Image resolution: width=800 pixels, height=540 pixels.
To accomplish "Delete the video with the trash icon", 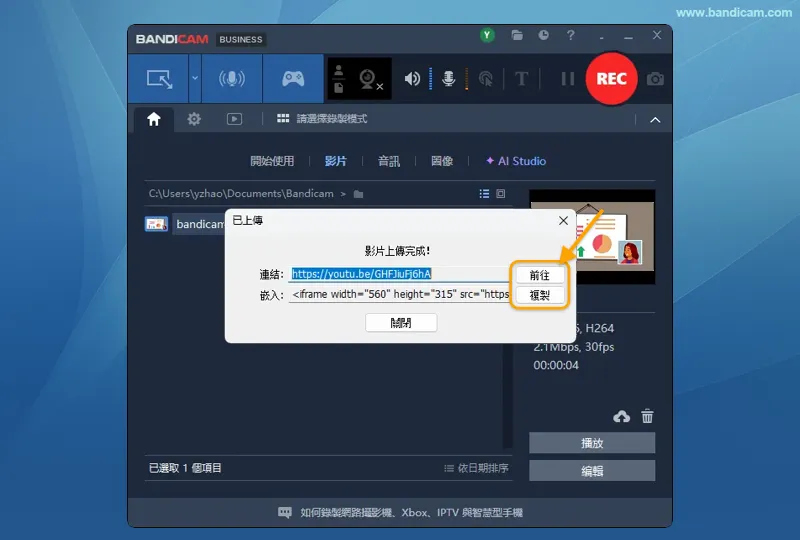I will click(x=647, y=416).
